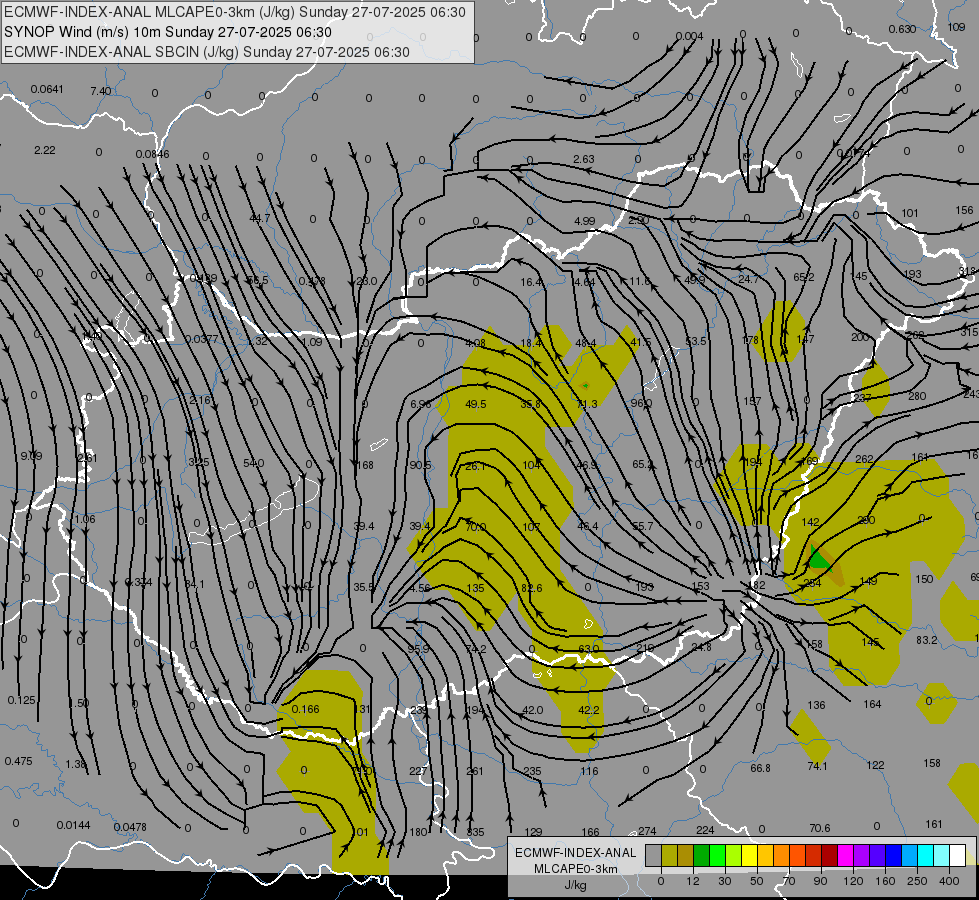Click the map value 0.475
Viewport: 979px width, 900px height.
[18, 761]
